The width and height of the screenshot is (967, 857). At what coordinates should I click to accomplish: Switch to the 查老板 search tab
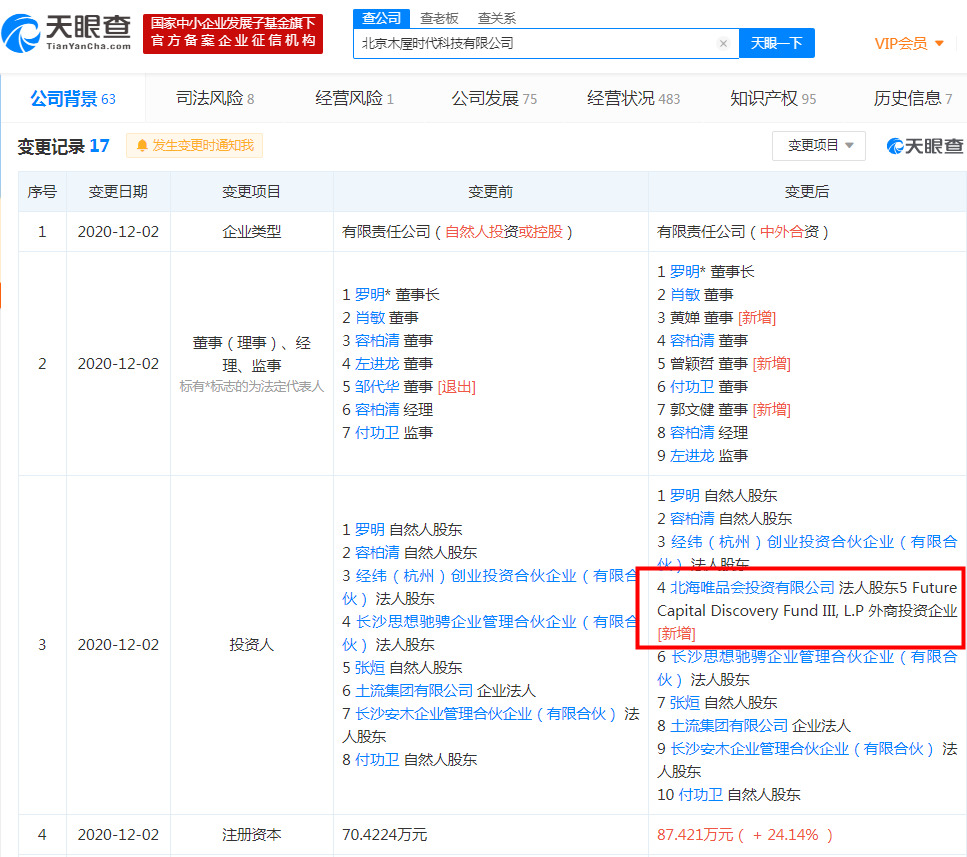pyautogui.click(x=439, y=18)
